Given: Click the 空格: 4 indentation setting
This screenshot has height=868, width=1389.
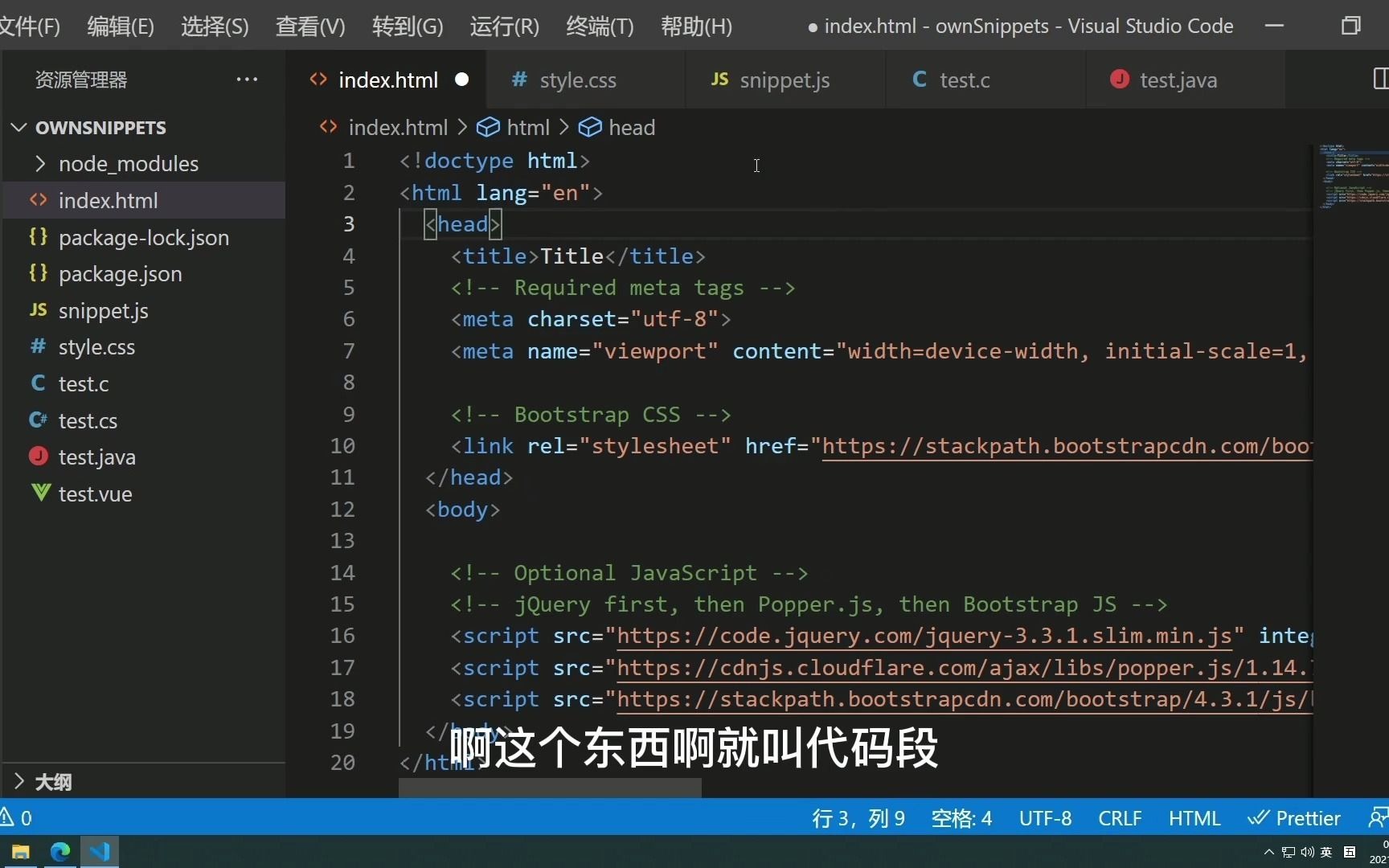Looking at the screenshot, I should tap(961, 818).
